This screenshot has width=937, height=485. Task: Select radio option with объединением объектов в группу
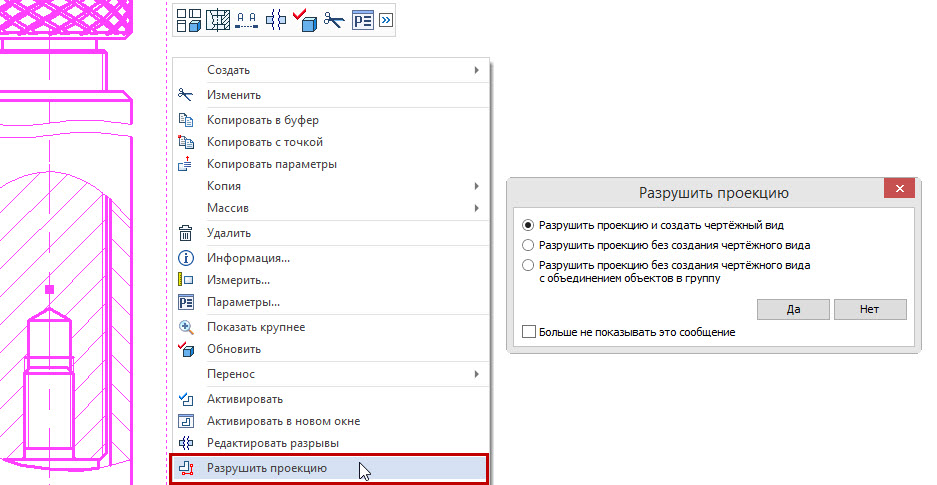[529, 265]
